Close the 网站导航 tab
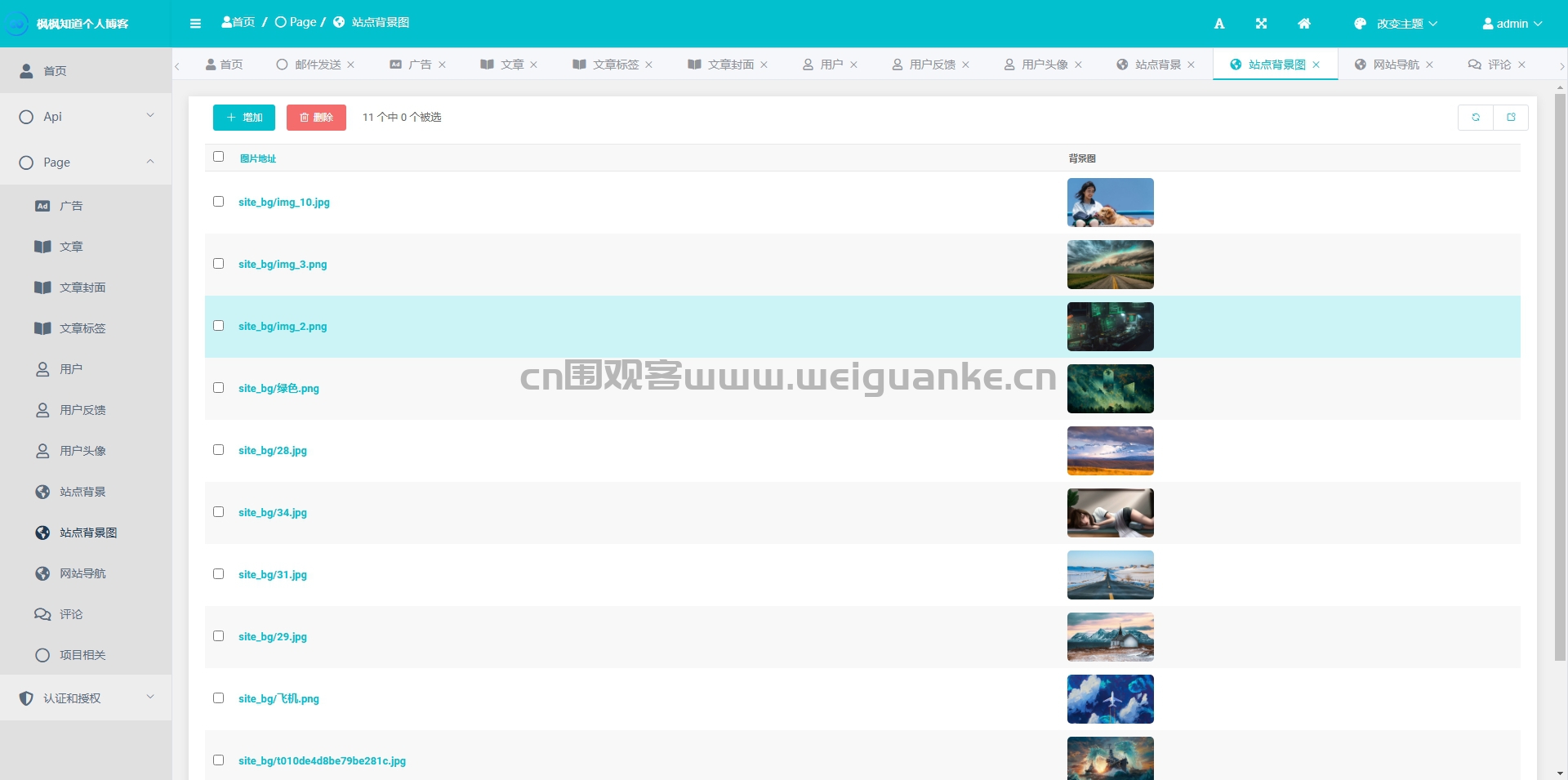This screenshot has height=780, width=1568. [x=1430, y=65]
